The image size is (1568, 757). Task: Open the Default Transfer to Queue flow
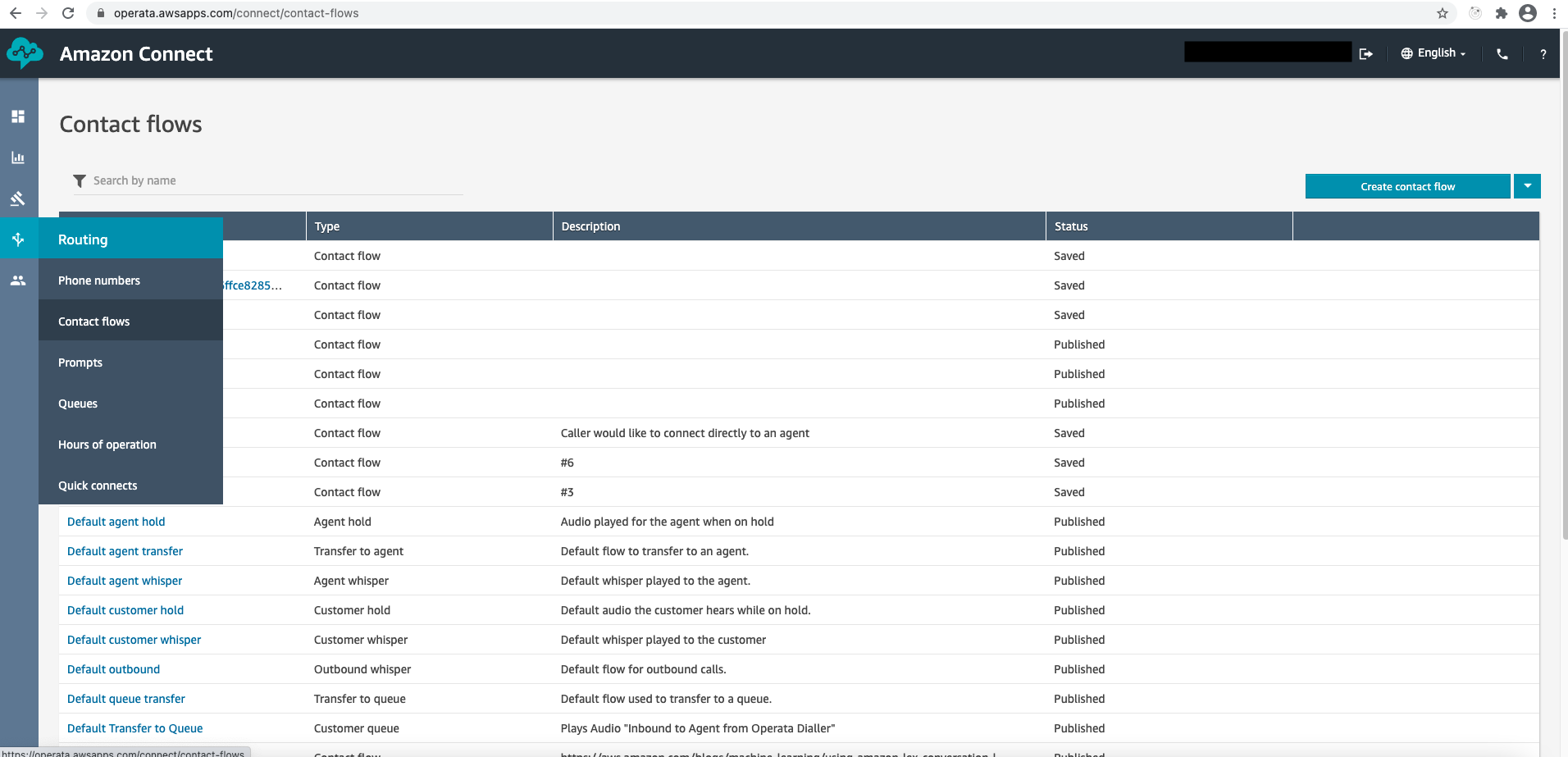pyautogui.click(x=134, y=728)
